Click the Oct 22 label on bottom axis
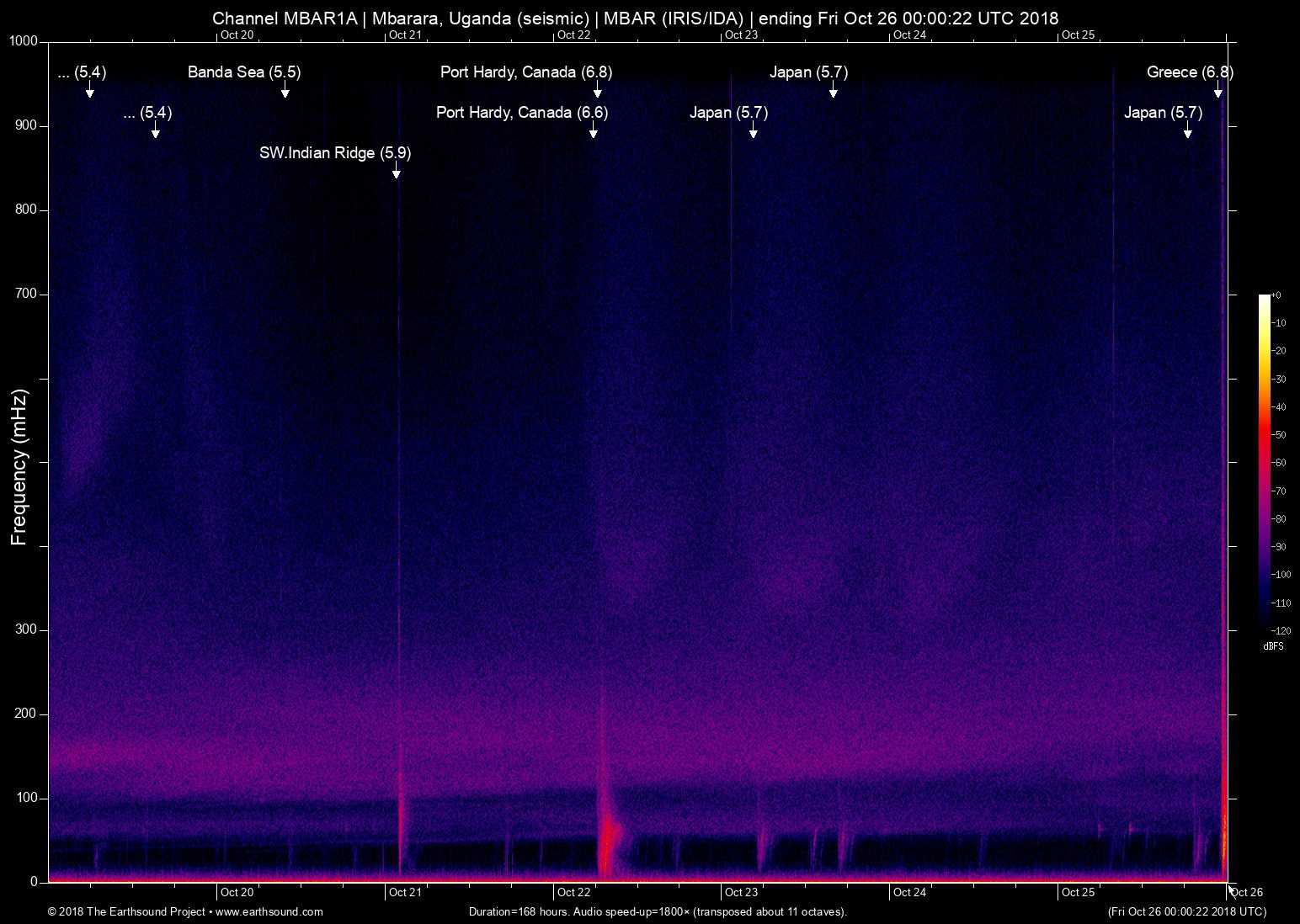The width and height of the screenshot is (1300, 924). coord(573,892)
